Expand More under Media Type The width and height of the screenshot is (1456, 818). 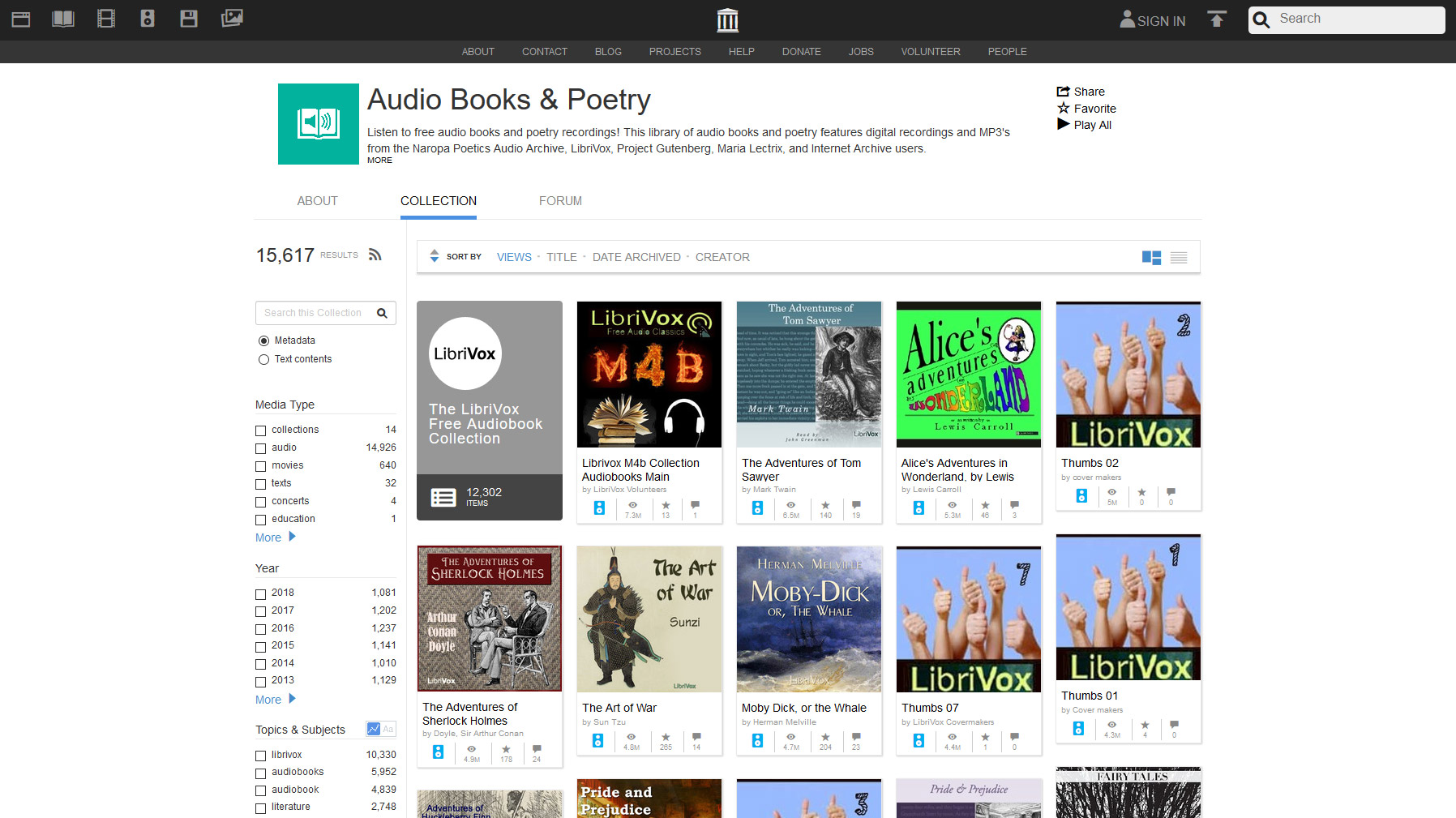pyautogui.click(x=276, y=537)
